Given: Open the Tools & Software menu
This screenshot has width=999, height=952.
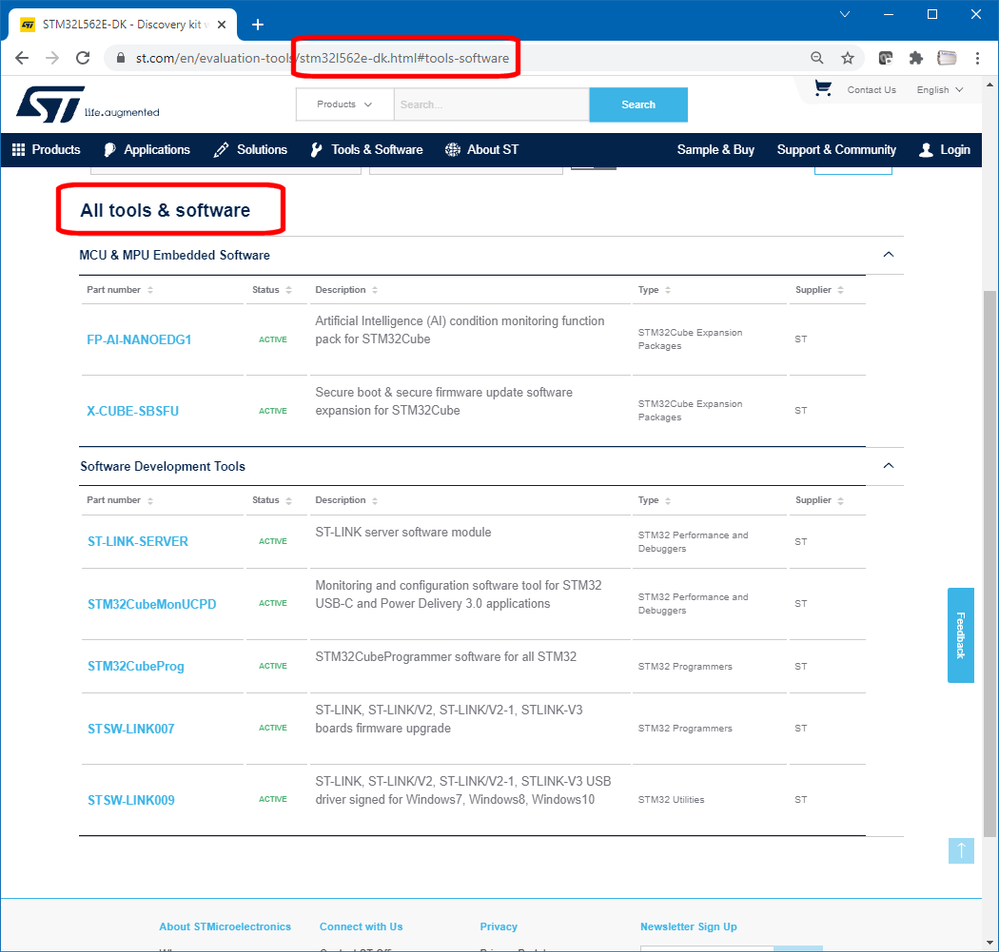Looking at the screenshot, I should 367,150.
